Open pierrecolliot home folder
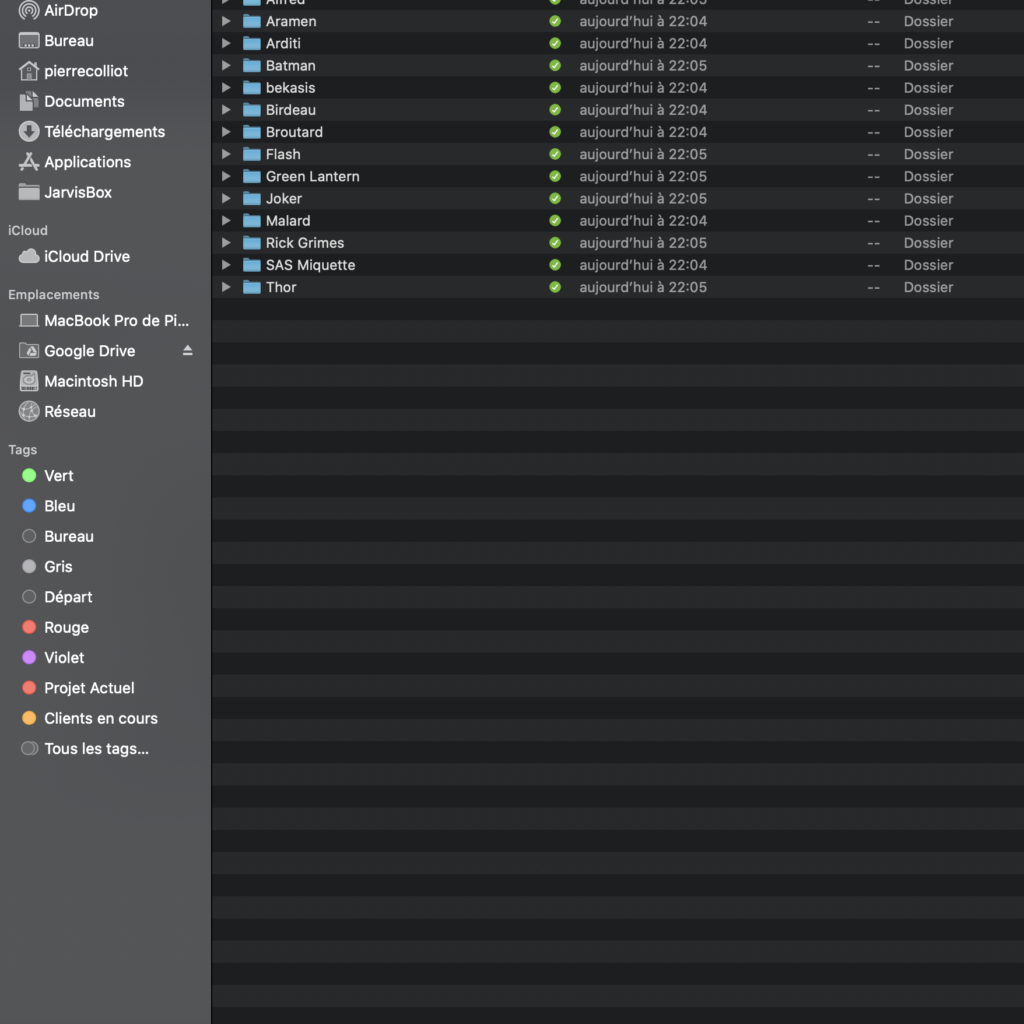 (x=86, y=71)
